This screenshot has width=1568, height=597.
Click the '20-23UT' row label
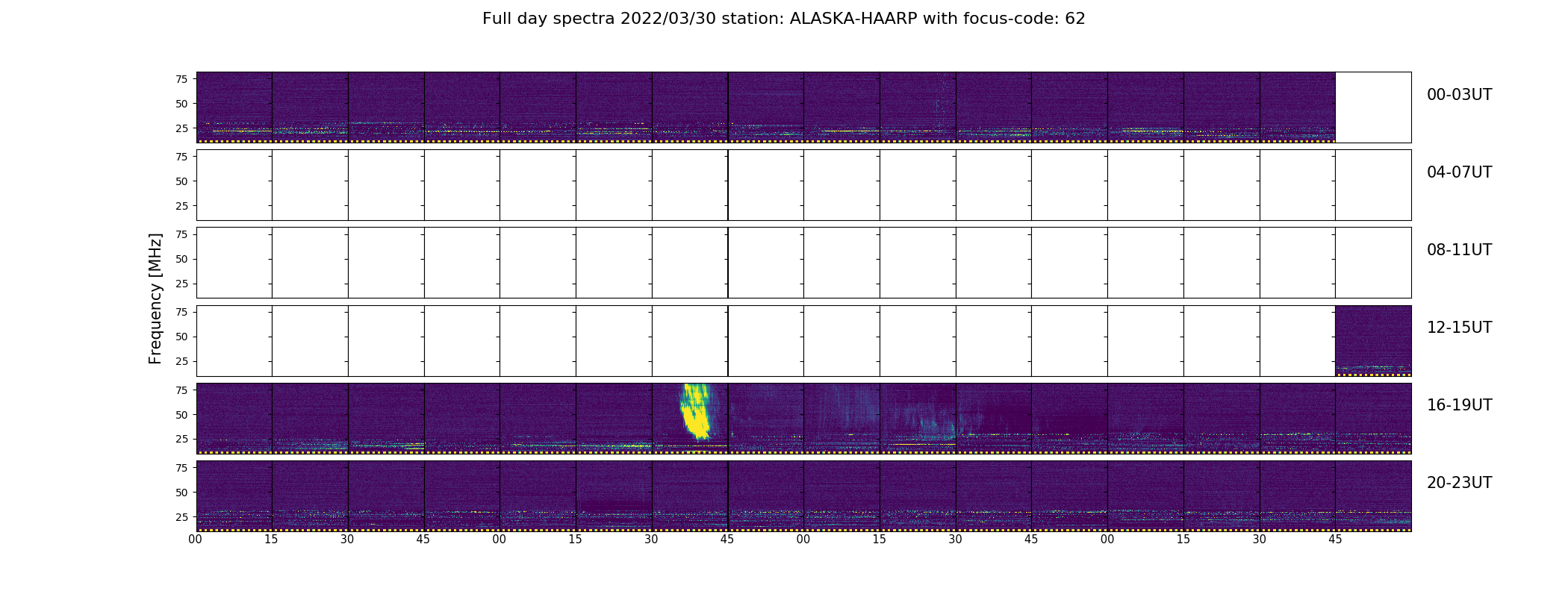point(1459,483)
